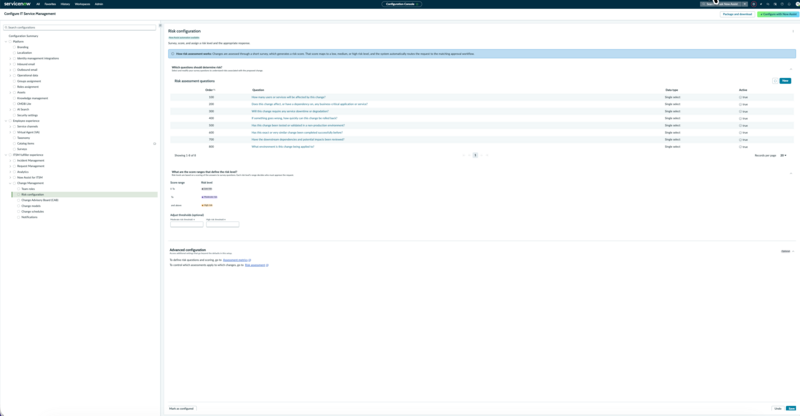
Task: Open the Assessment metrics link
Action: (x=236, y=260)
